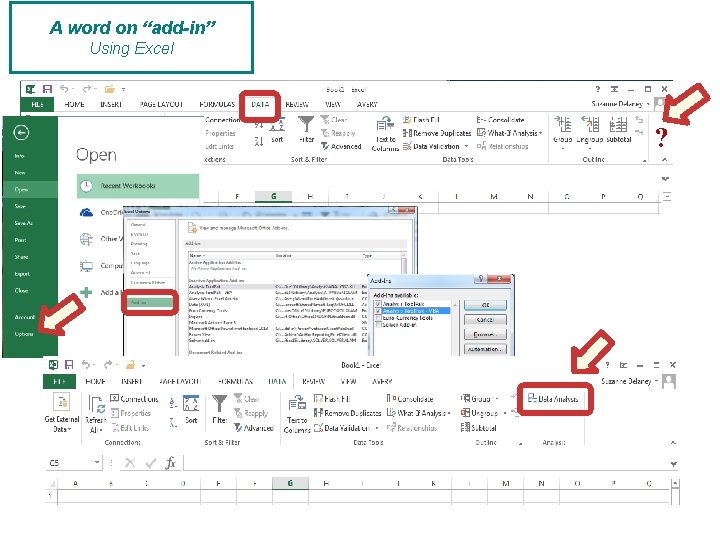Select column G header in lower worksheet

pos(290,483)
